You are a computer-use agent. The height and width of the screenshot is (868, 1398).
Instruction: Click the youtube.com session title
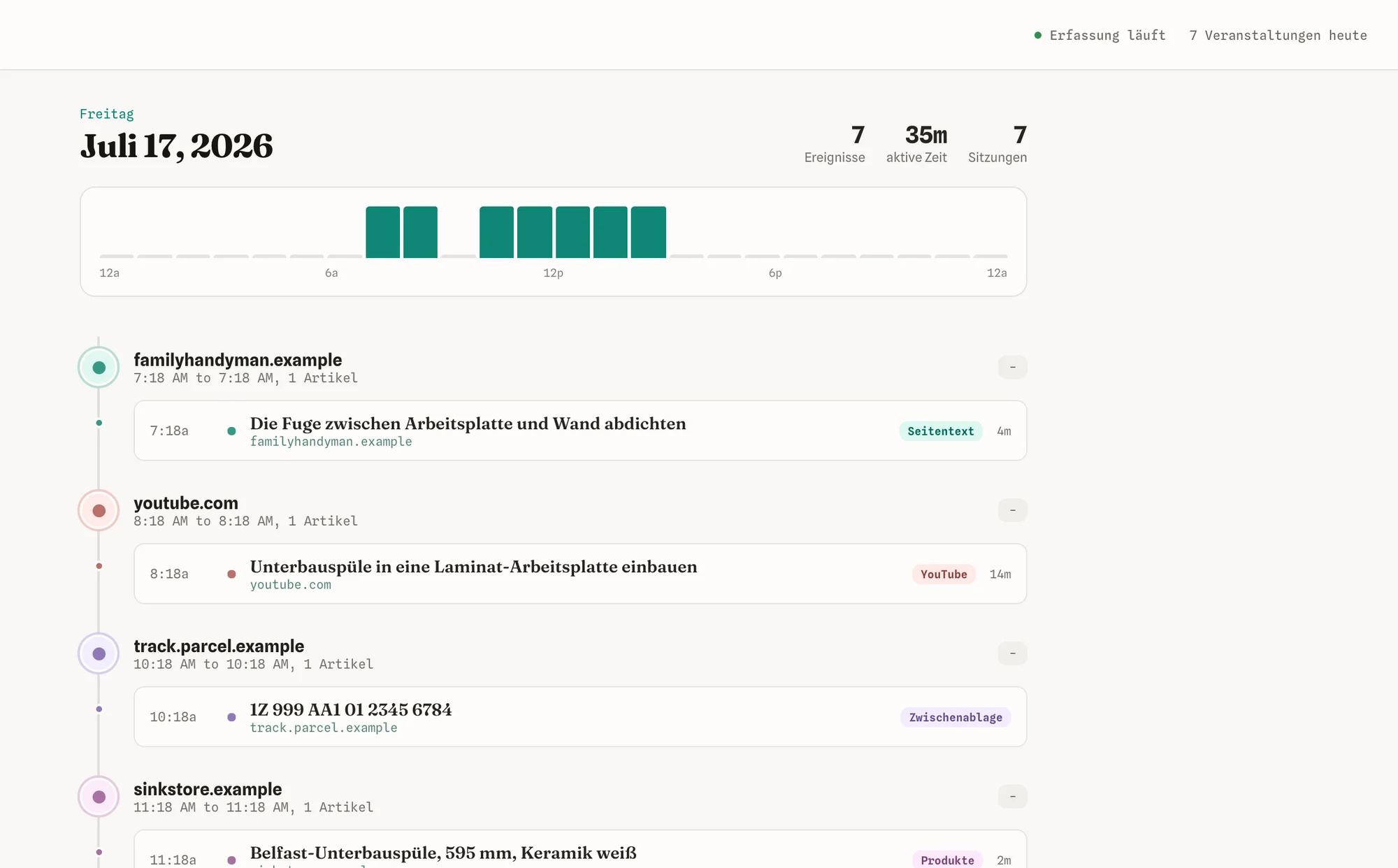[x=186, y=503]
